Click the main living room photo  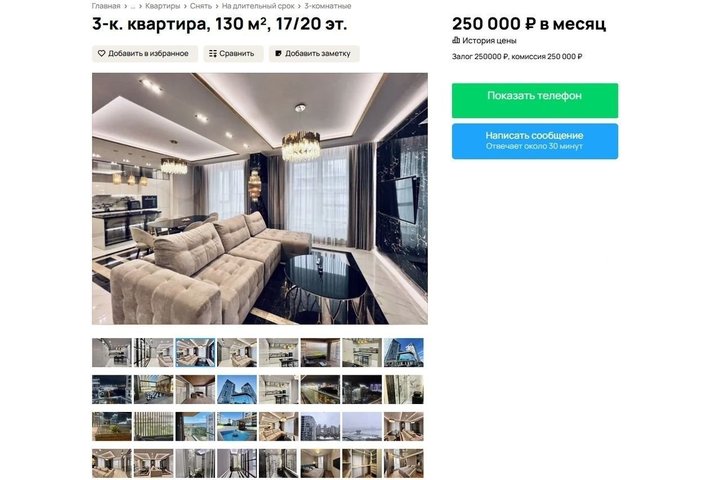point(259,198)
